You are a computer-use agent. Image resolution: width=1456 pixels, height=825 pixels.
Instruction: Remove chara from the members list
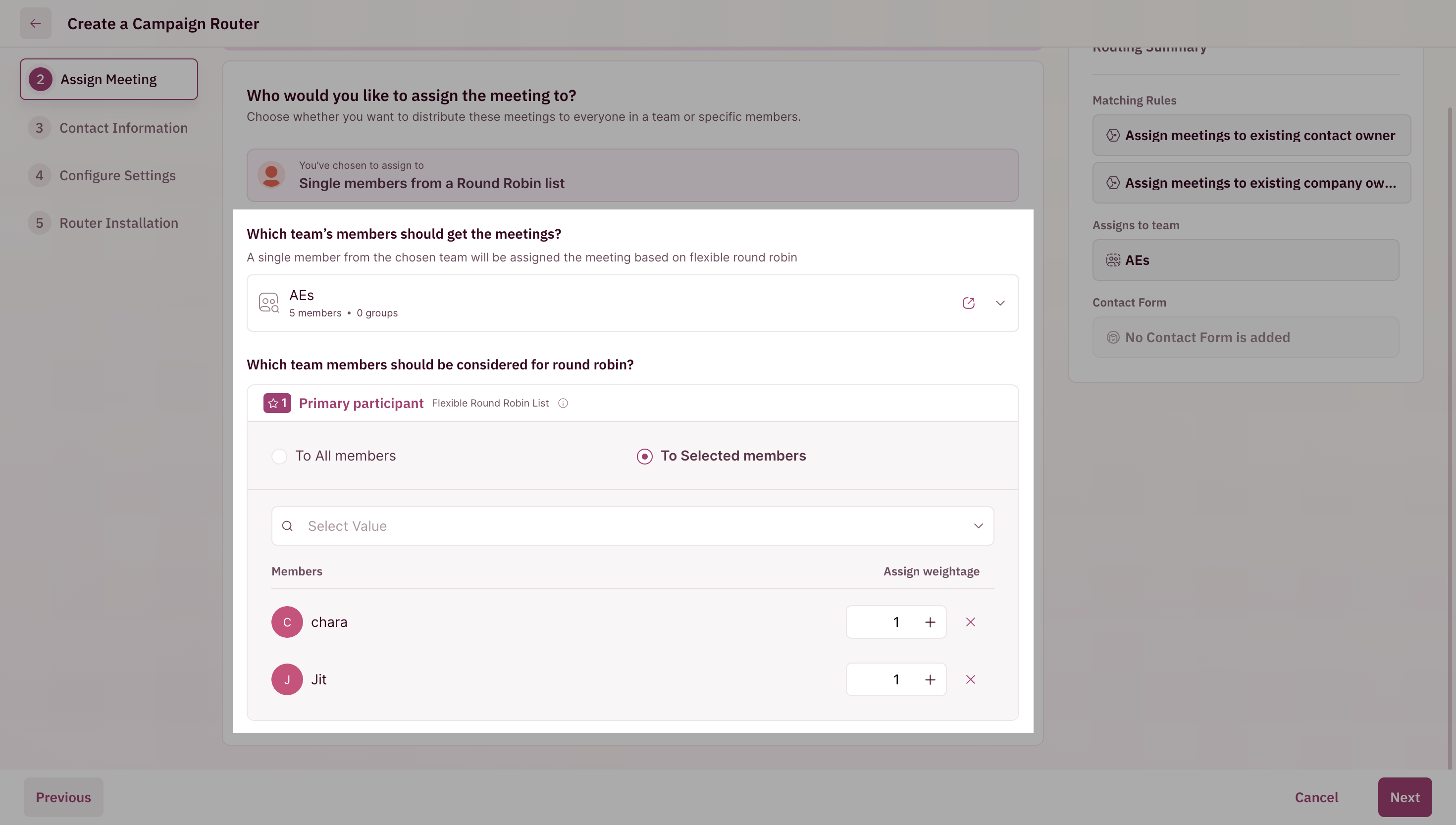click(970, 622)
